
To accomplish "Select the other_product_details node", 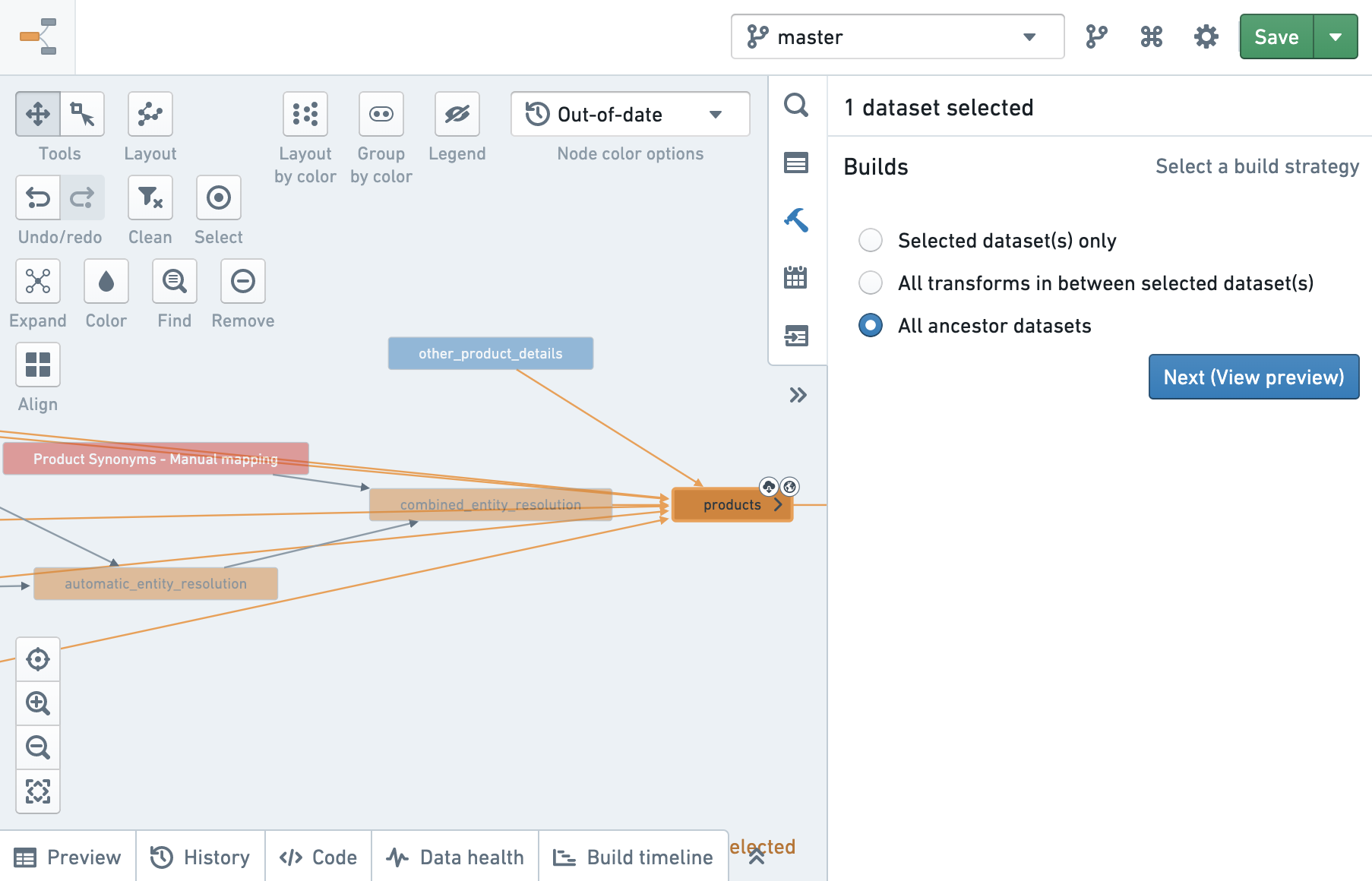I will (x=491, y=353).
